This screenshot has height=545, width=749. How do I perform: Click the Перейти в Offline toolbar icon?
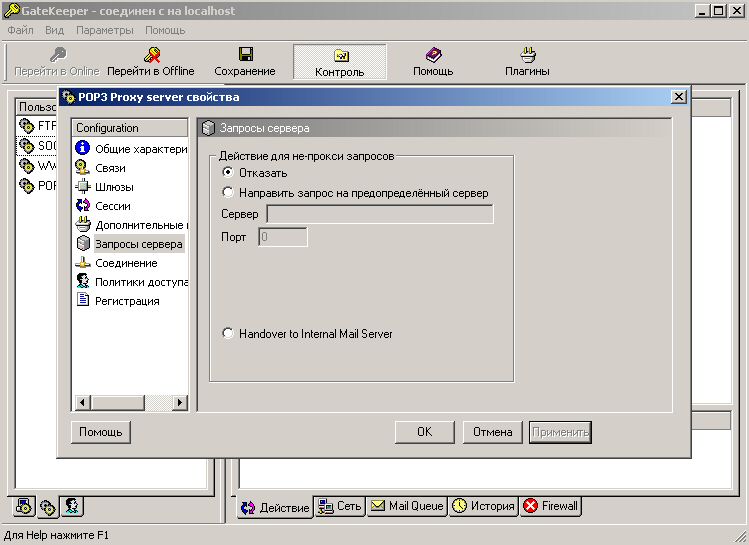tap(152, 55)
